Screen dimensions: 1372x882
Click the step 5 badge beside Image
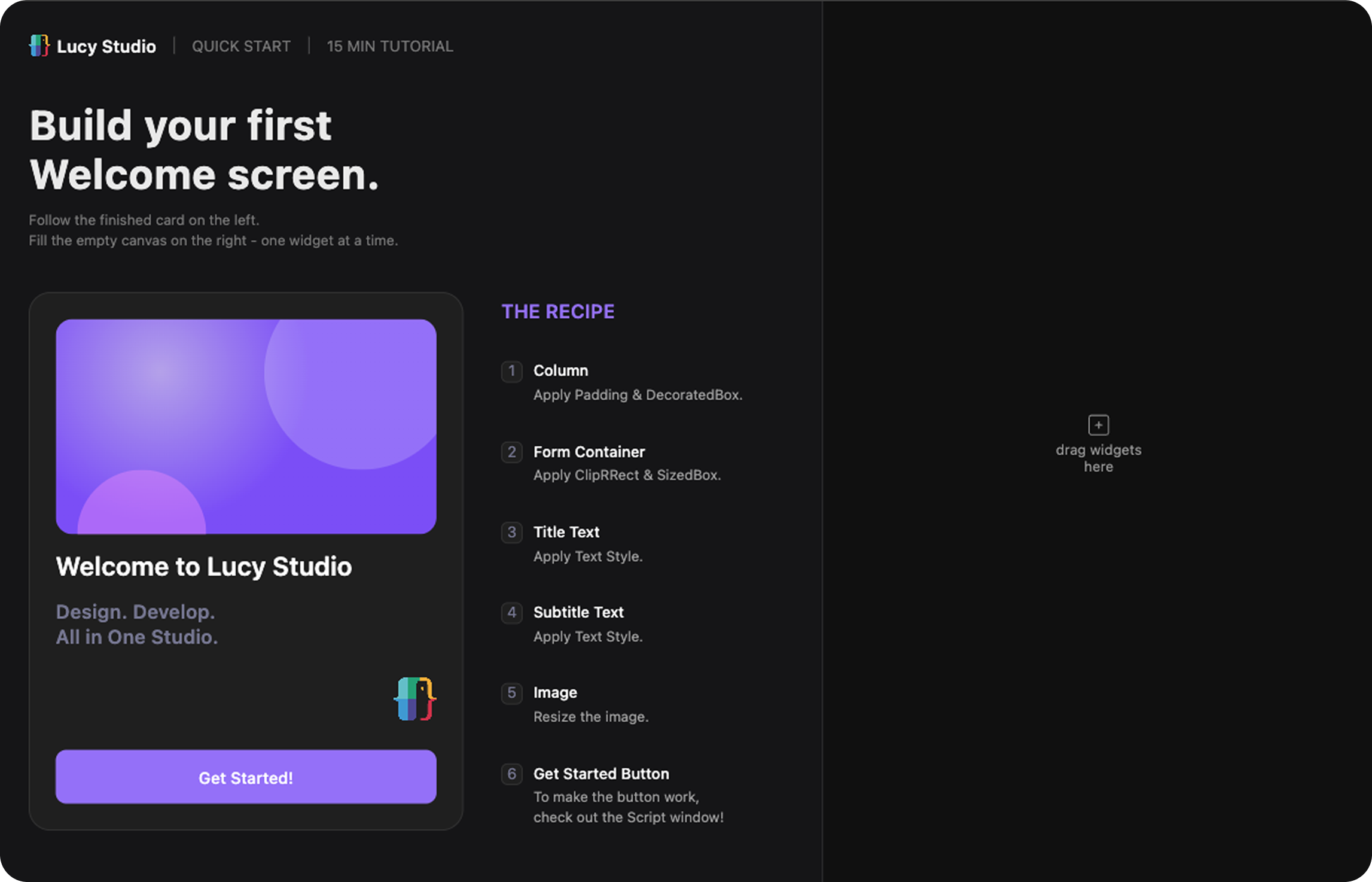click(511, 693)
